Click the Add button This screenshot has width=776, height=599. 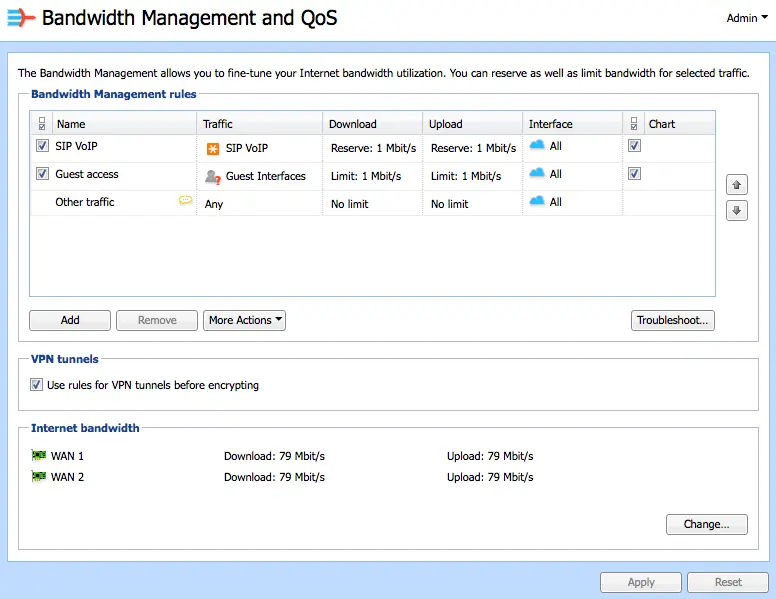[x=70, y=320]
